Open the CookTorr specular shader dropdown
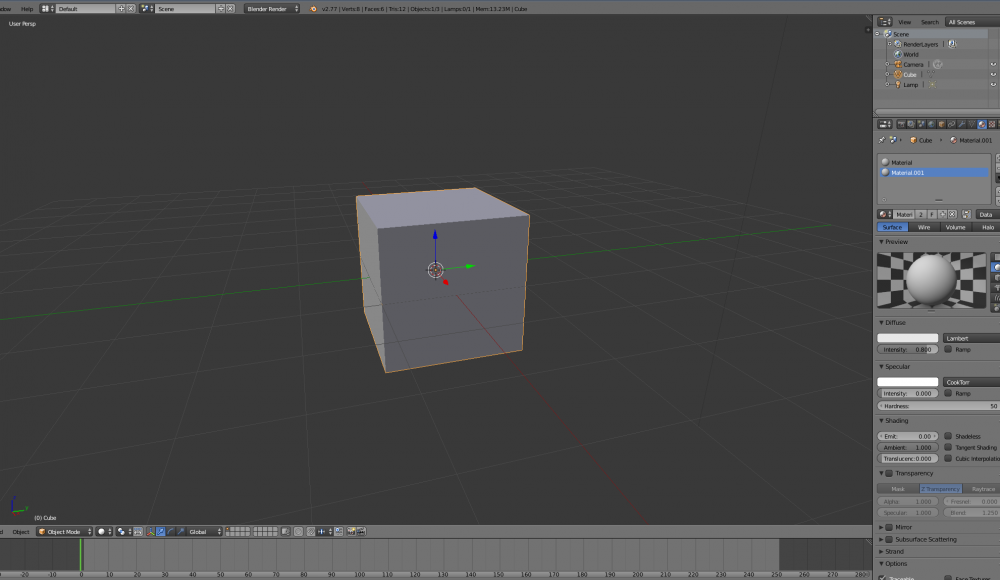Screen dimensions: 1000x580 971,382
